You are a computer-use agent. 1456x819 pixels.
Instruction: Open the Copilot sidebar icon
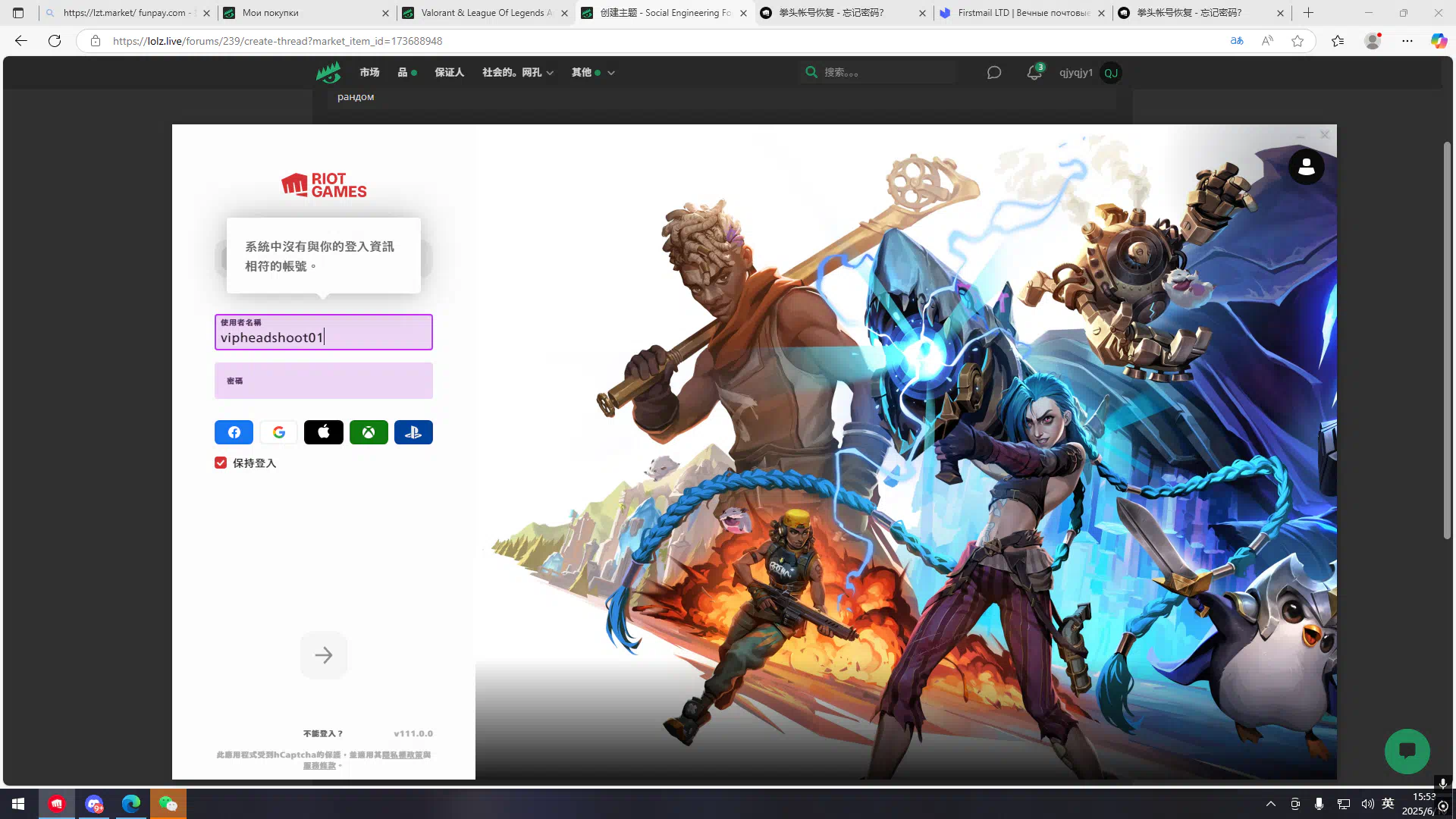point(1439,41)
